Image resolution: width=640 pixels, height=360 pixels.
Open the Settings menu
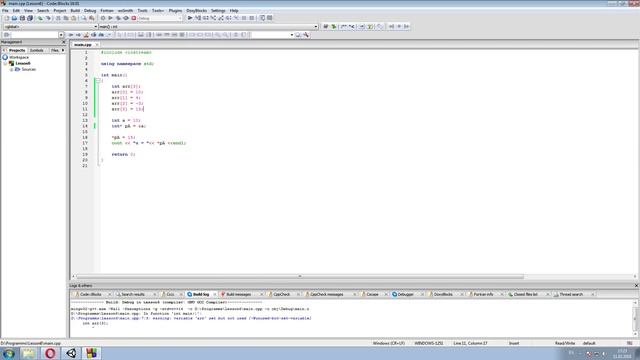218,11
